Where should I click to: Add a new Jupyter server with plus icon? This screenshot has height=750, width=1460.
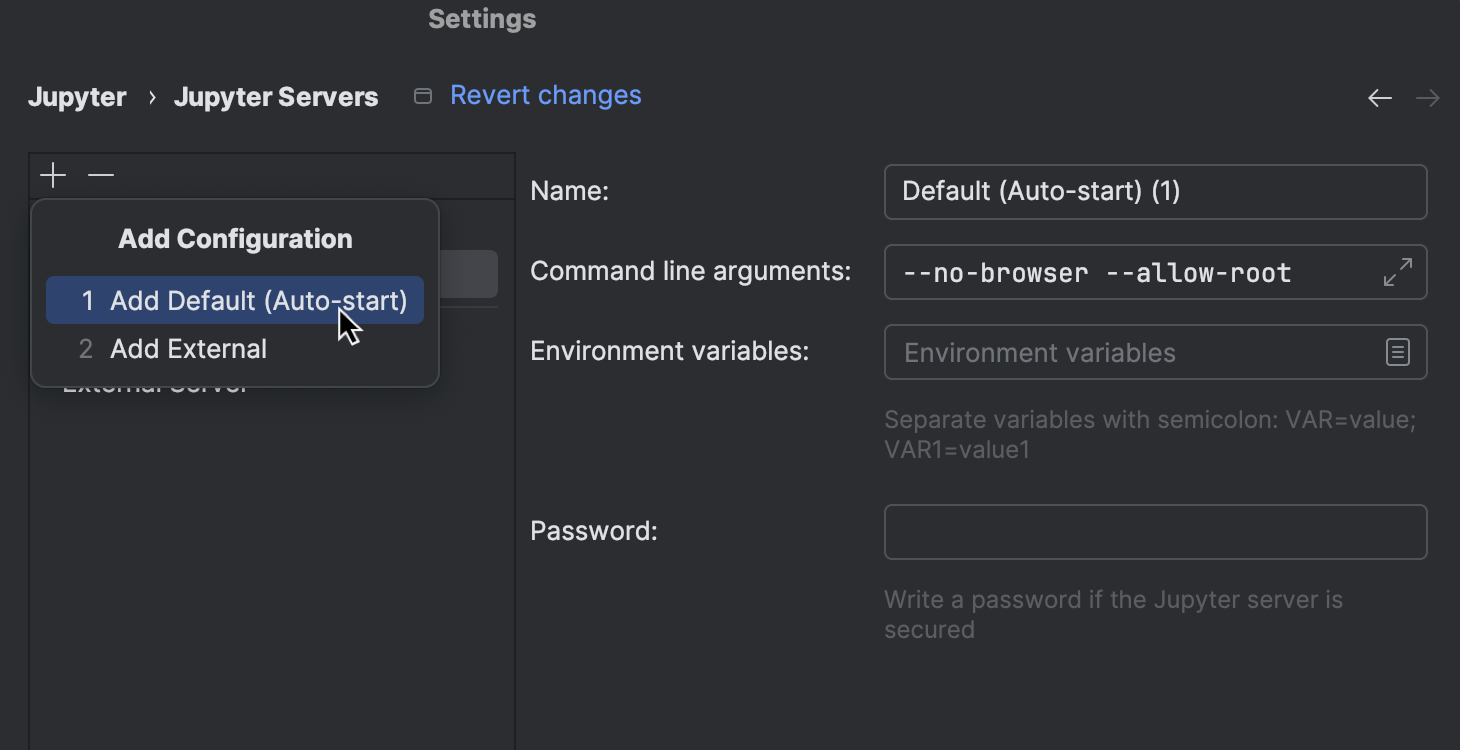tap(51, 174)
